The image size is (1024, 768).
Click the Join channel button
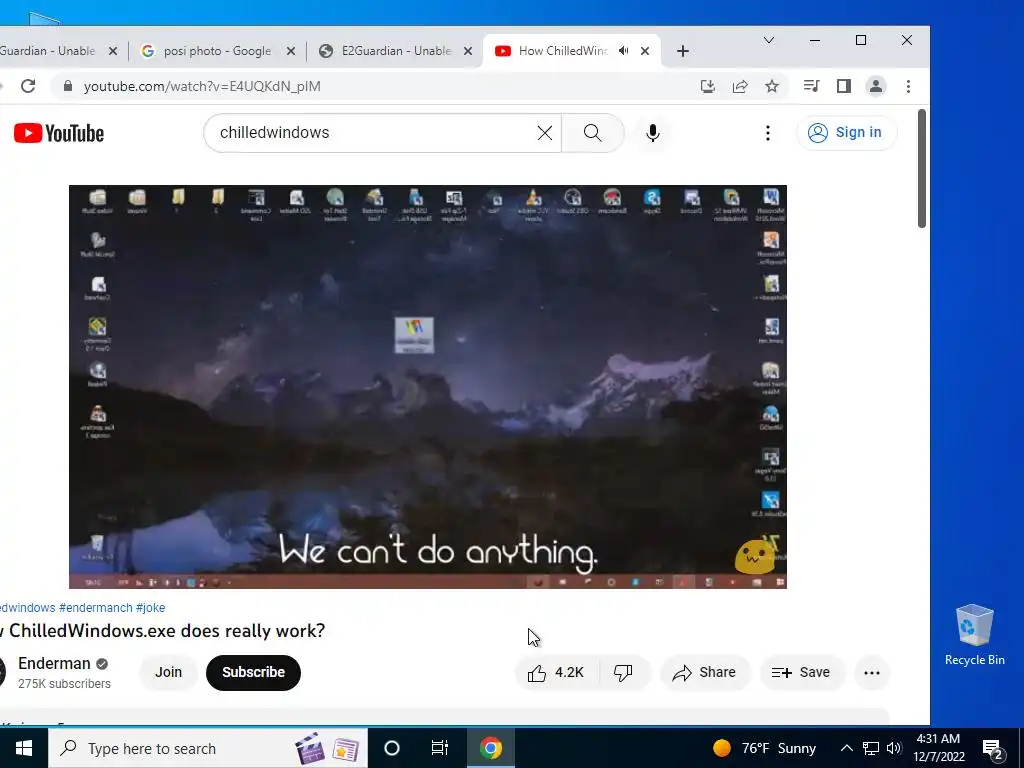(168, 673)
